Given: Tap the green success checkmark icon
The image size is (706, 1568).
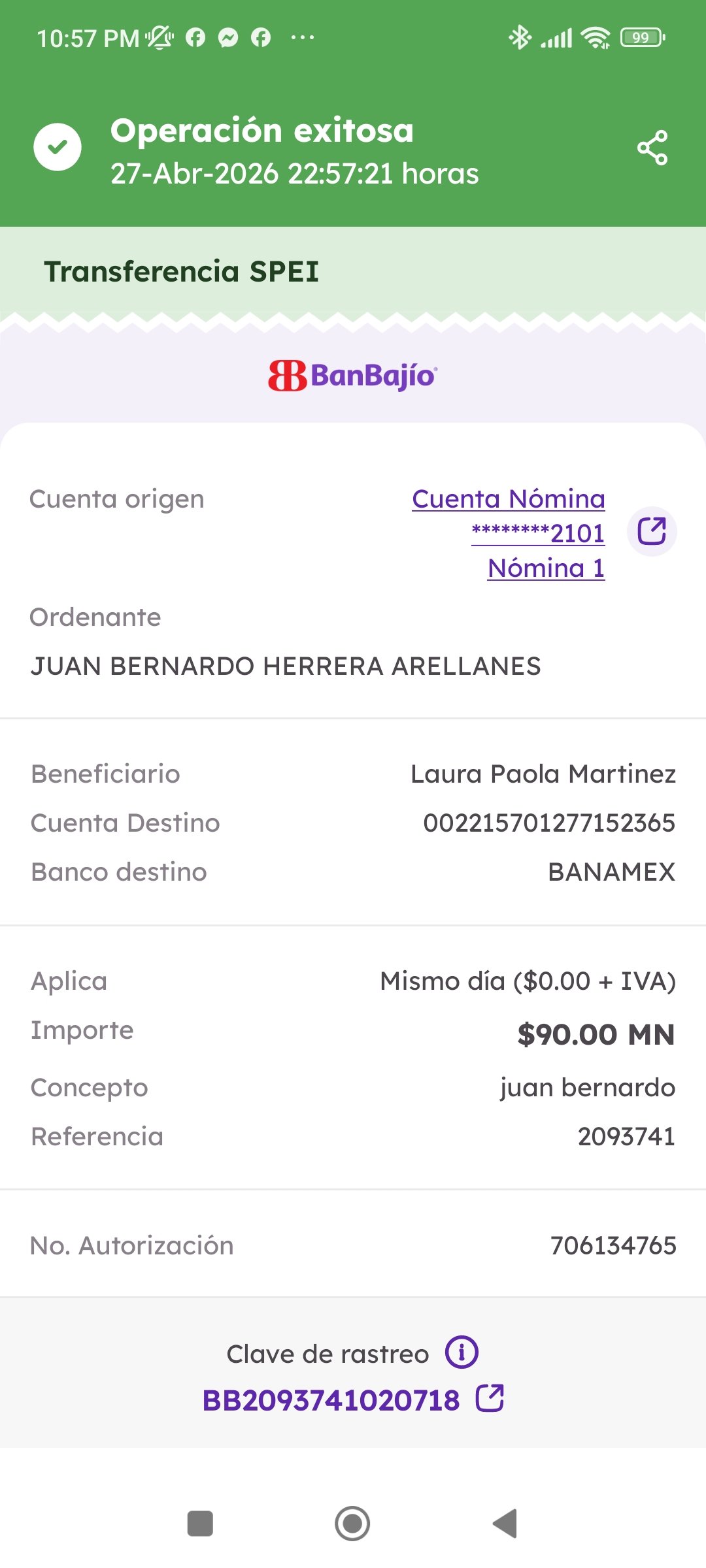Looking at the screenshot, I should pyautogui.click(x=58, y=147).
